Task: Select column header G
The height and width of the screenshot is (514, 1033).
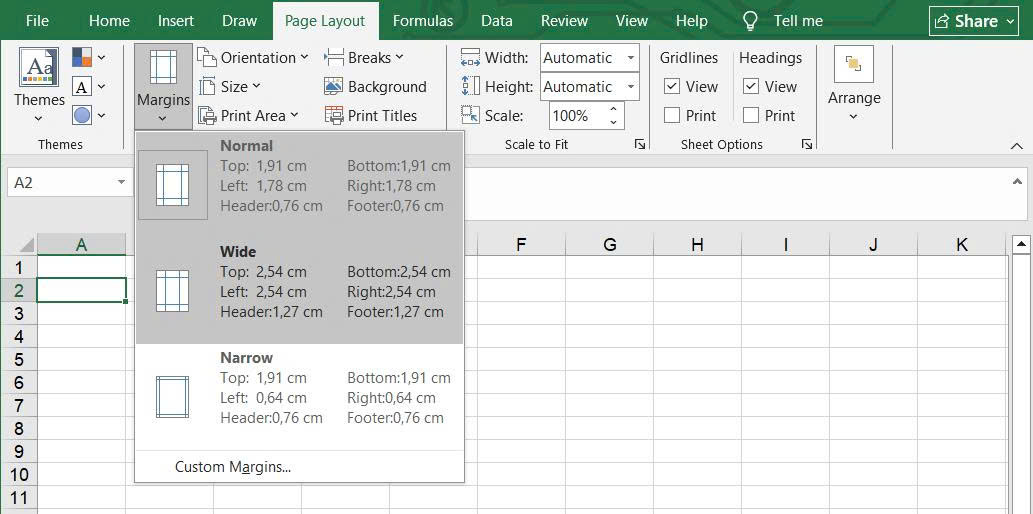Action: pyautogui.click(x=609, y=245)
